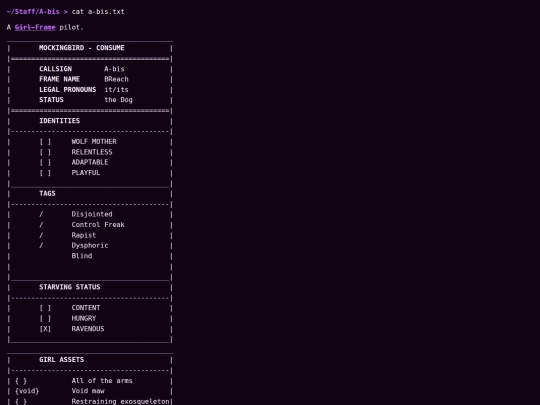This screenshot has width=540, height=405.
Task: Select the CONTENT status text
Action: pyautogui.click(x=86, y=308)
